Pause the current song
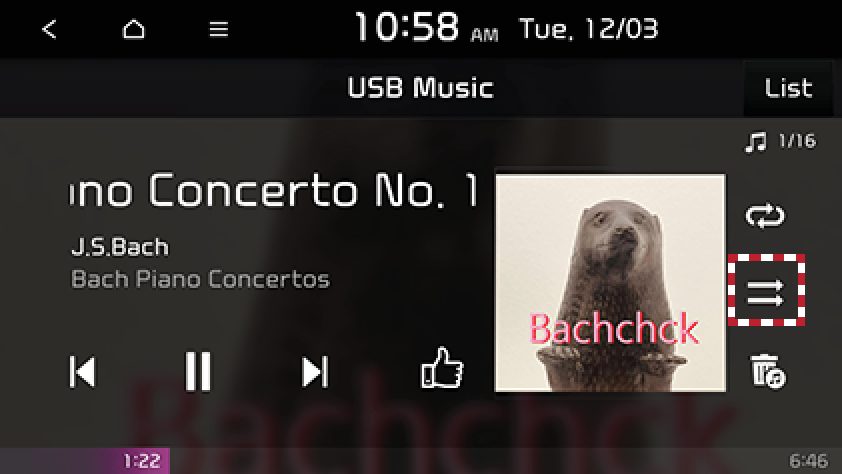The width and height of the screenshot is (842, 474). [198, 371]
